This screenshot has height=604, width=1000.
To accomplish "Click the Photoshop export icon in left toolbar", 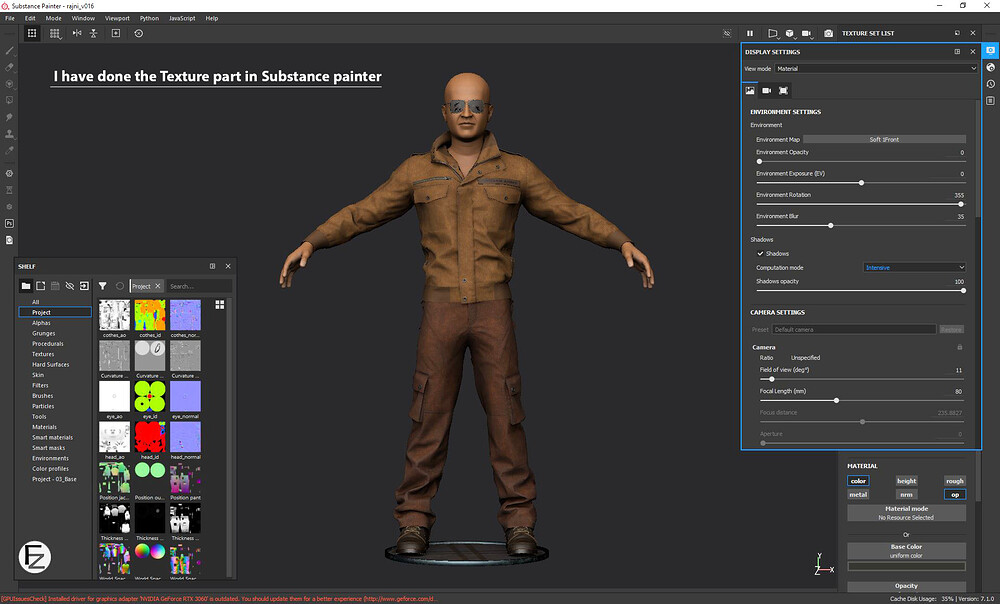I will tap(10, 223).
